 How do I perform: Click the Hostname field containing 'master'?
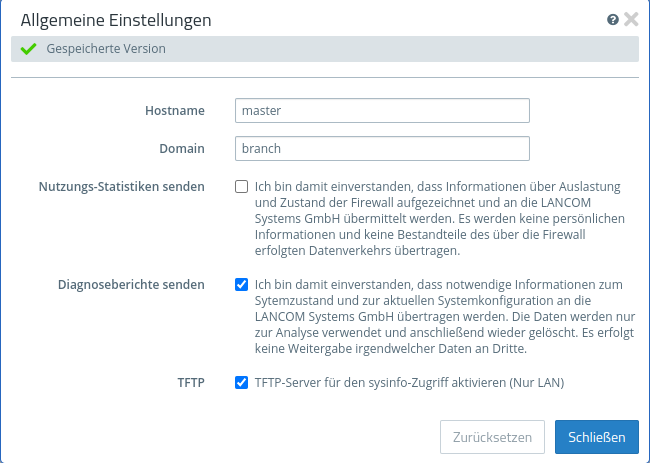tap(381, 110)
